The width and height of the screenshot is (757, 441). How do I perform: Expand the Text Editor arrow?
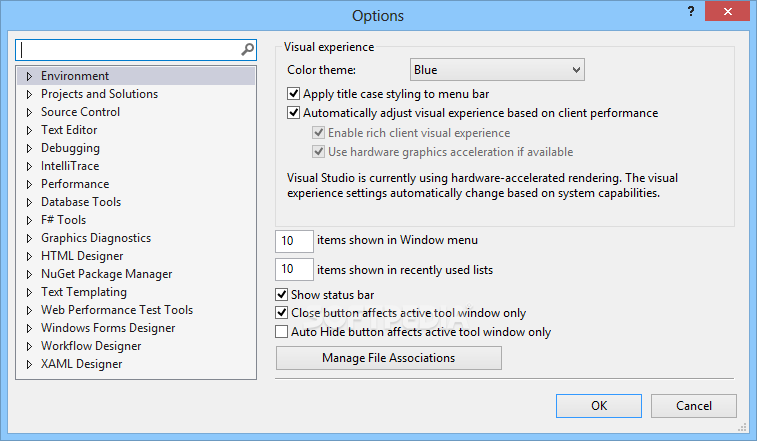pyautogui.click(x=29, y=130)
